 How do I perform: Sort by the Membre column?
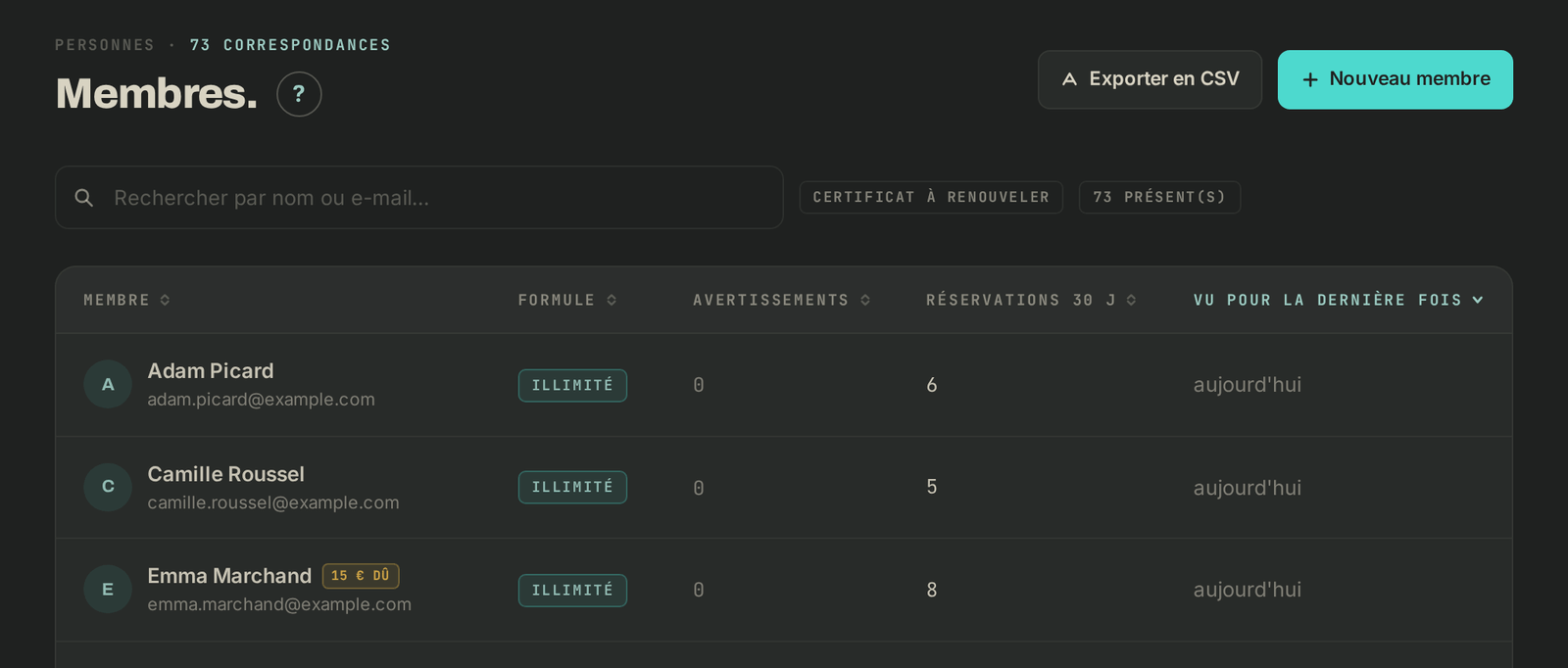tap(126, 300)
